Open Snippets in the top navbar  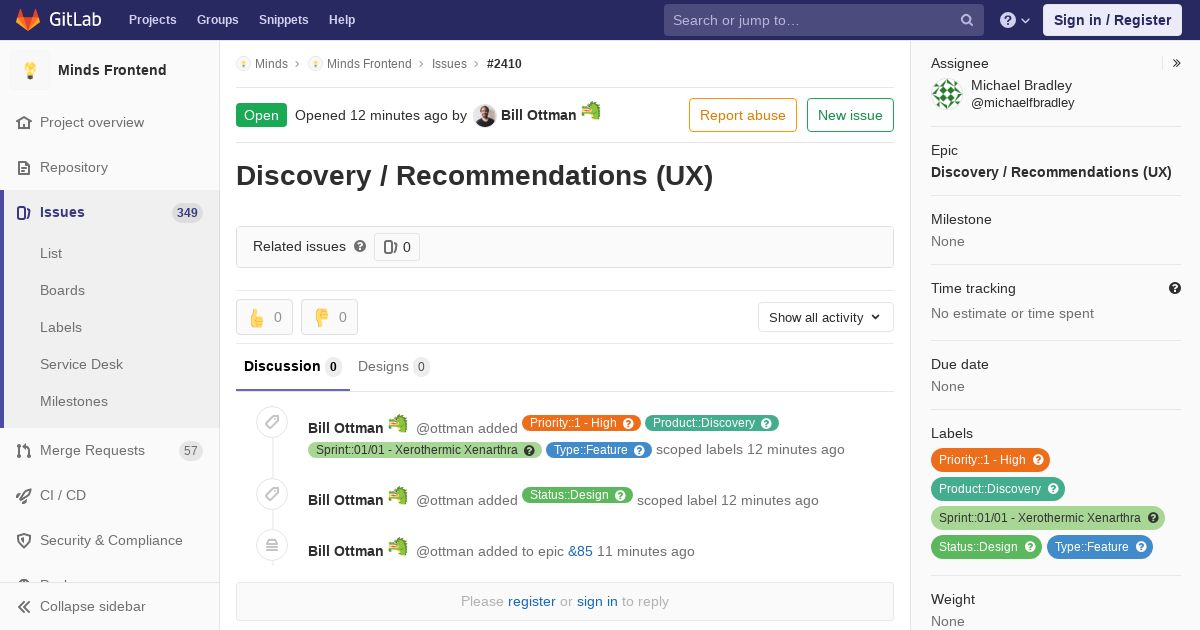coord(283,20)
